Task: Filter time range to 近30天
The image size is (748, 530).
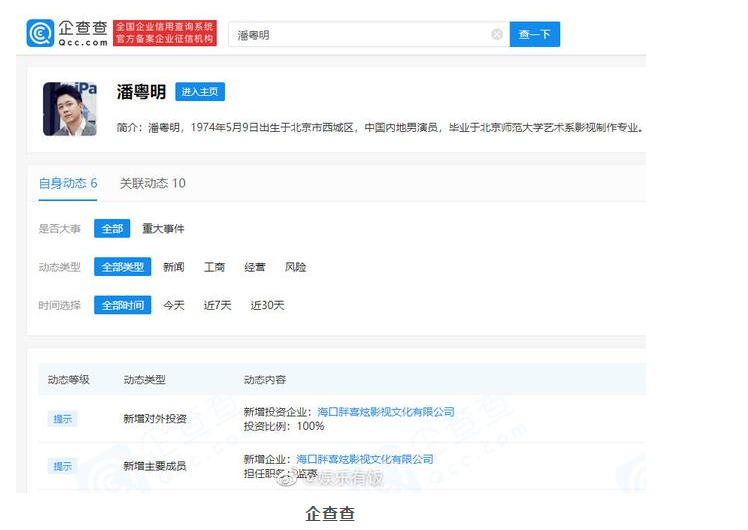Action: pos(267,305)
